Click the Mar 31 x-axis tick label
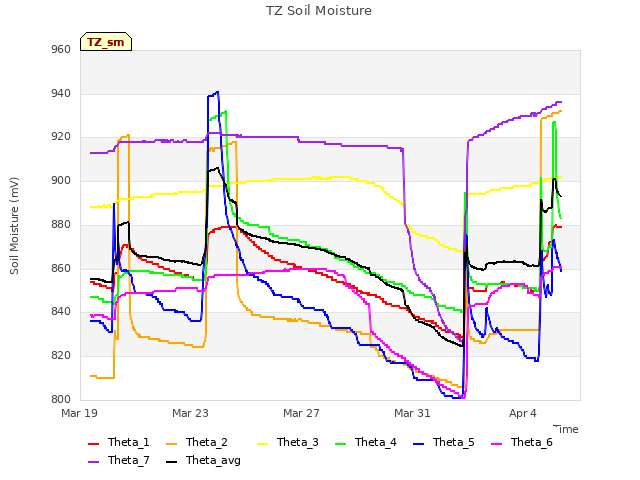This screenshot has width=640, height=480. (412, 413)
